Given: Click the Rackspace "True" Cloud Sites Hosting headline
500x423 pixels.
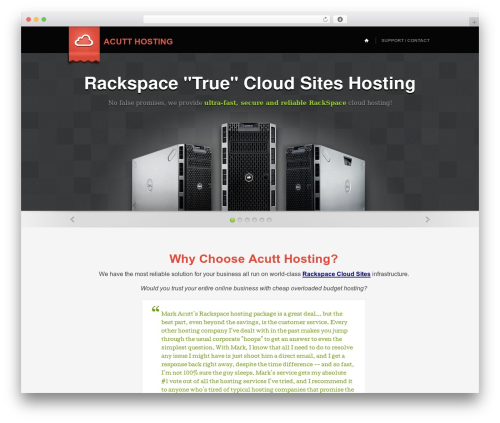Looking at the screenshot, I should [x=250, y=83].
